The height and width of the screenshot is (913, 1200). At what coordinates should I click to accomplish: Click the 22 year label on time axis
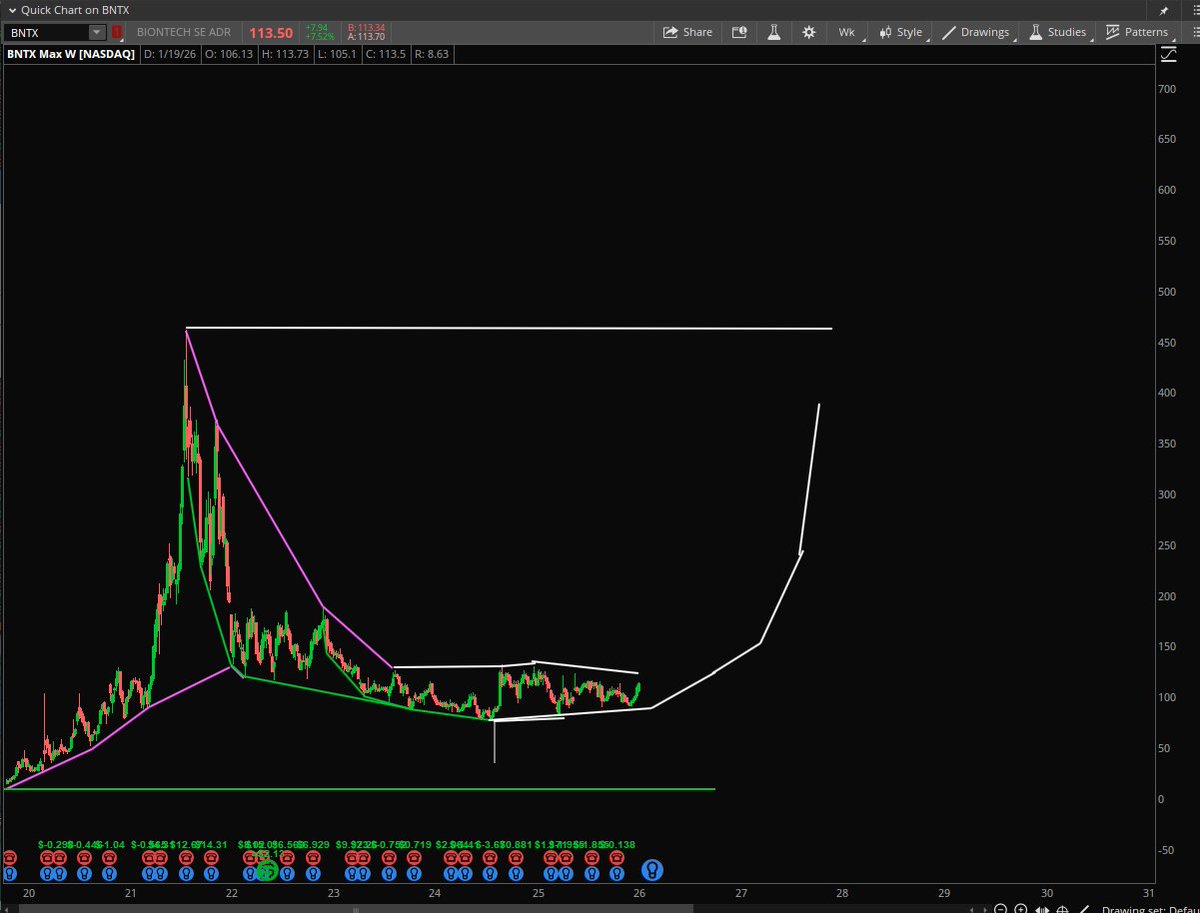point(232,893)
